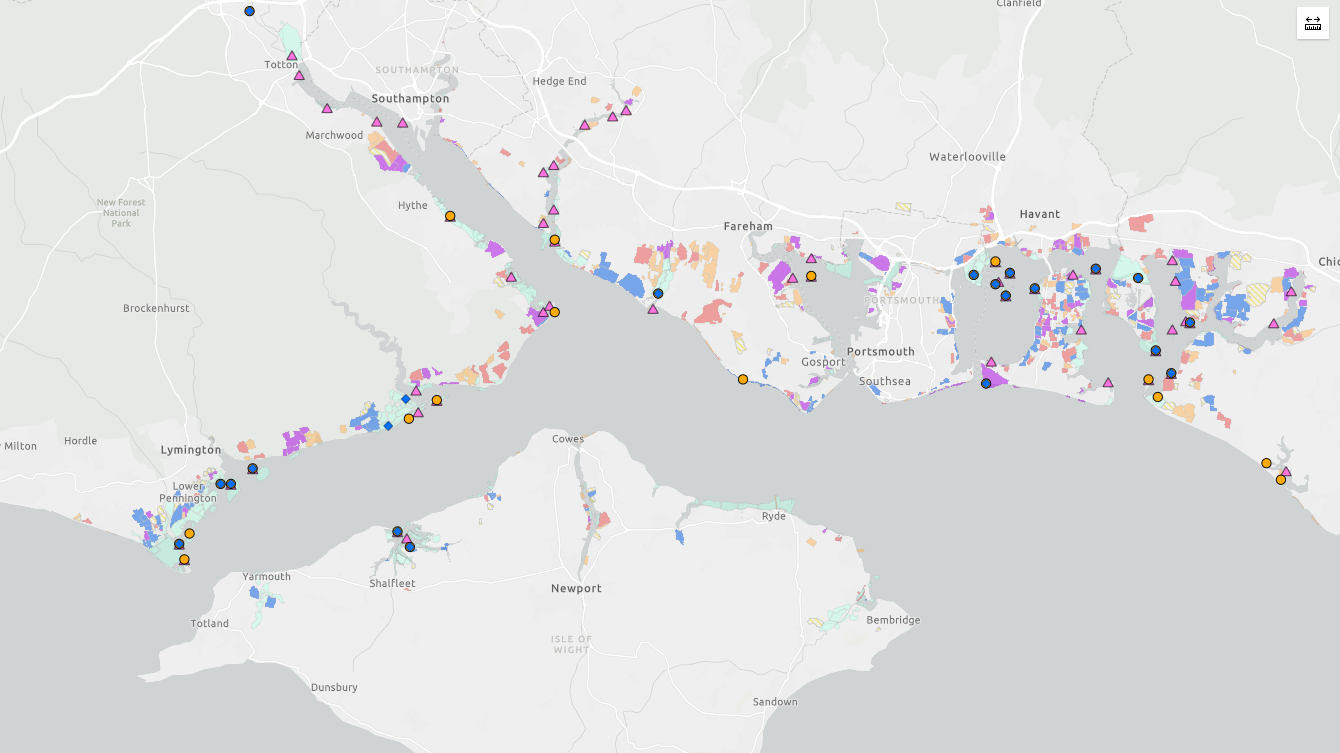Viewport: 1340px width, 753px height.
Task: Click the Southampton place label
Action: point(409,99)
